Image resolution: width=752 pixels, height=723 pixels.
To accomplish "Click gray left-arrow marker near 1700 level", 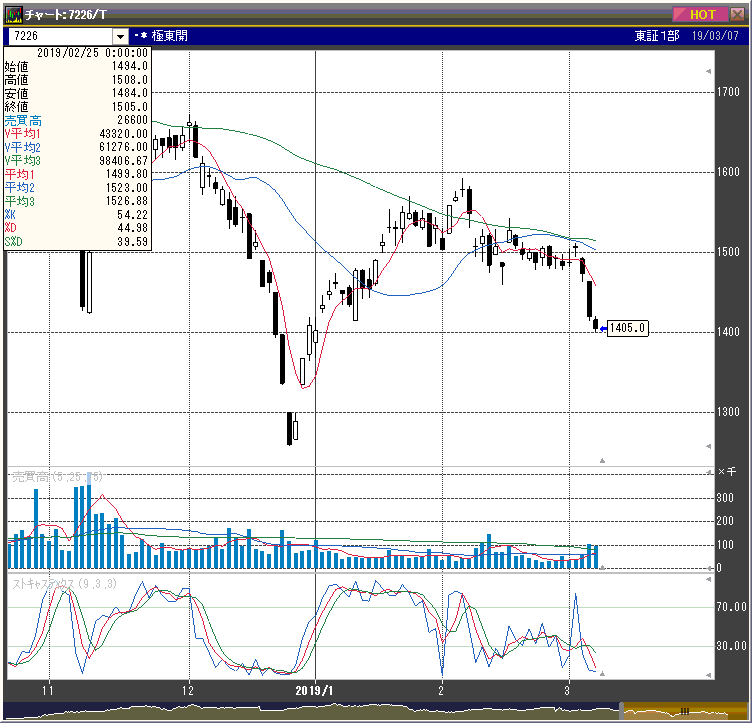I will tap(708, 71).
